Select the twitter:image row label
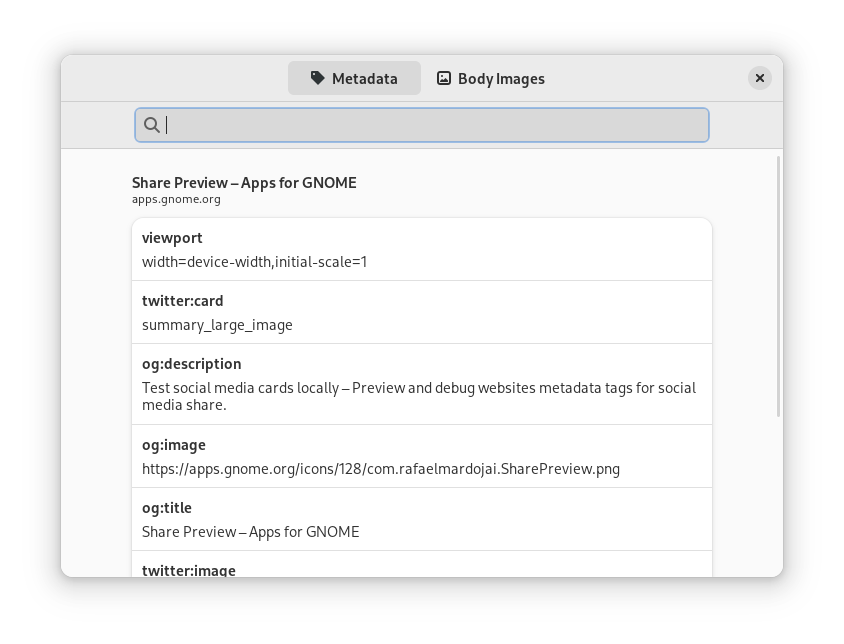 189,570
